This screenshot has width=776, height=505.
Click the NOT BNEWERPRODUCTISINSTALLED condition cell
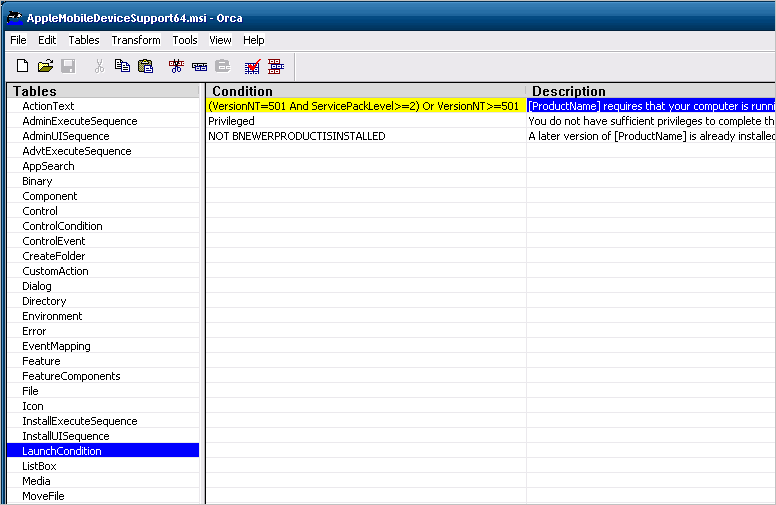click(366, 136)
